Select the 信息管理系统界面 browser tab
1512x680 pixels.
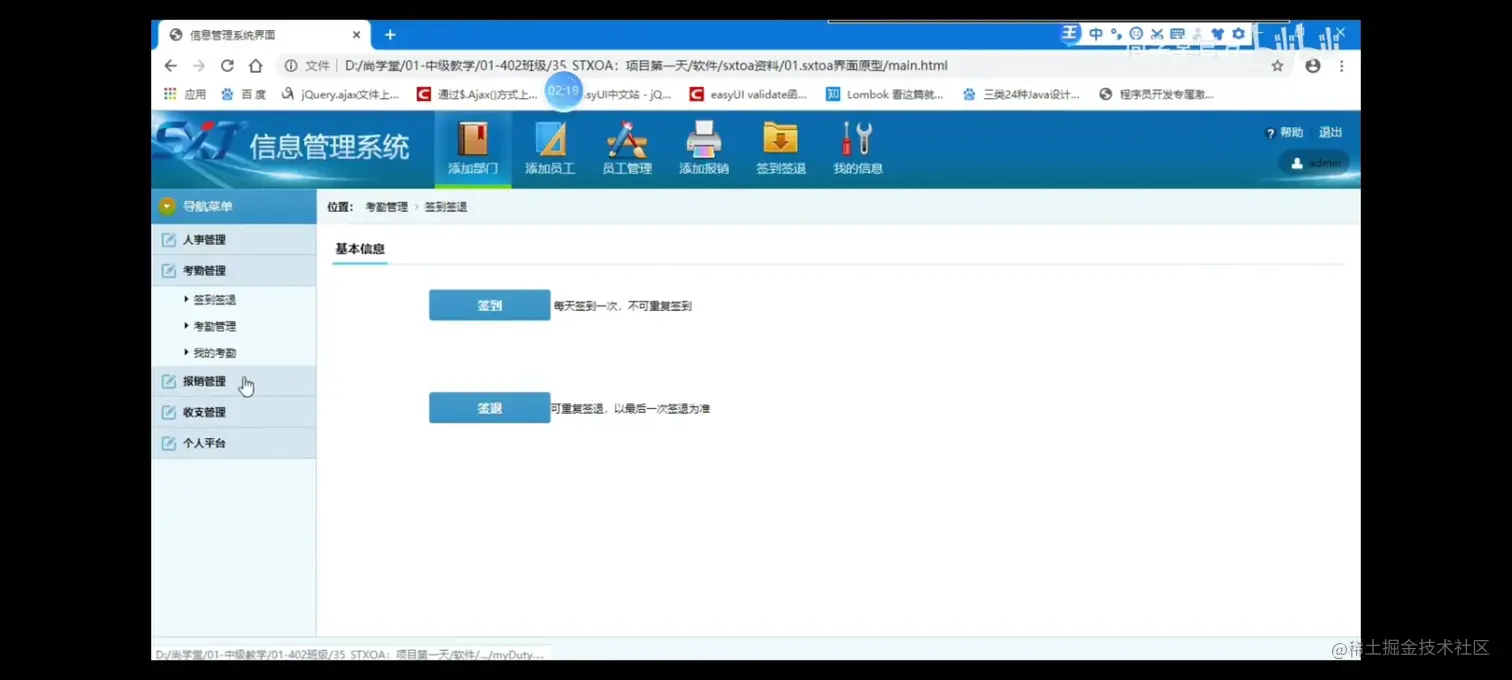[x=265, y=35]
